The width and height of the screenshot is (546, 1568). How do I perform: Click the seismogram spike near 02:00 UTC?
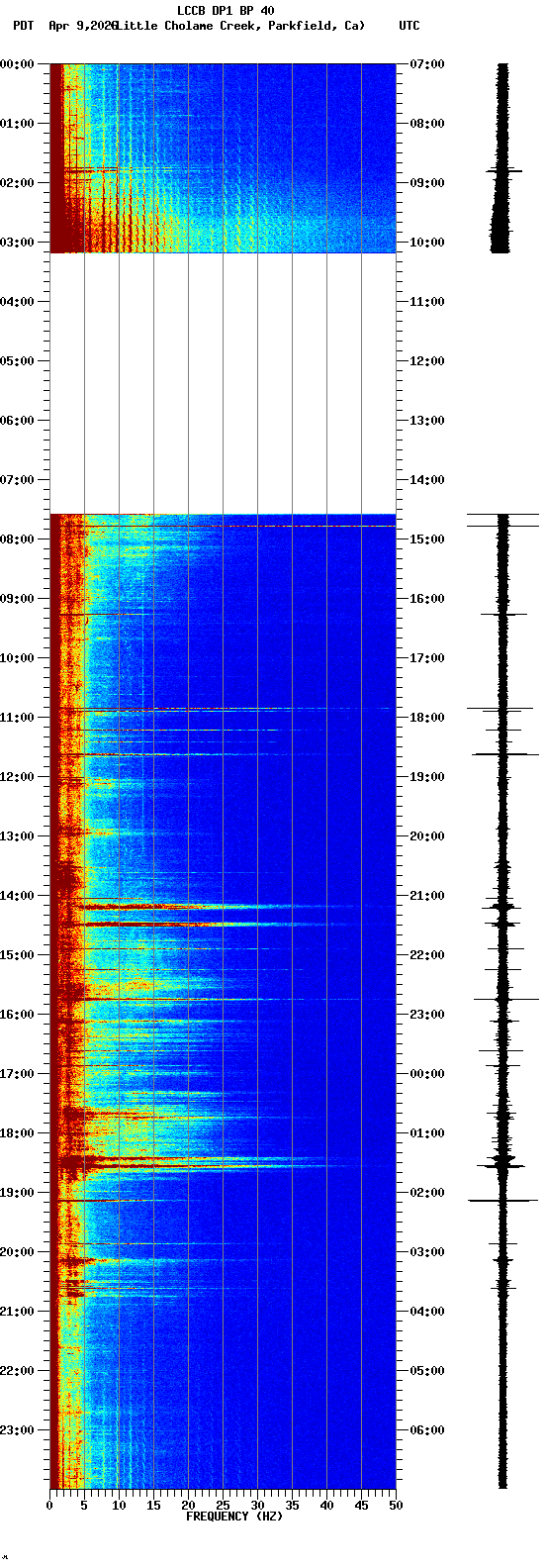pyautogui.click(x=502, y=1201)
